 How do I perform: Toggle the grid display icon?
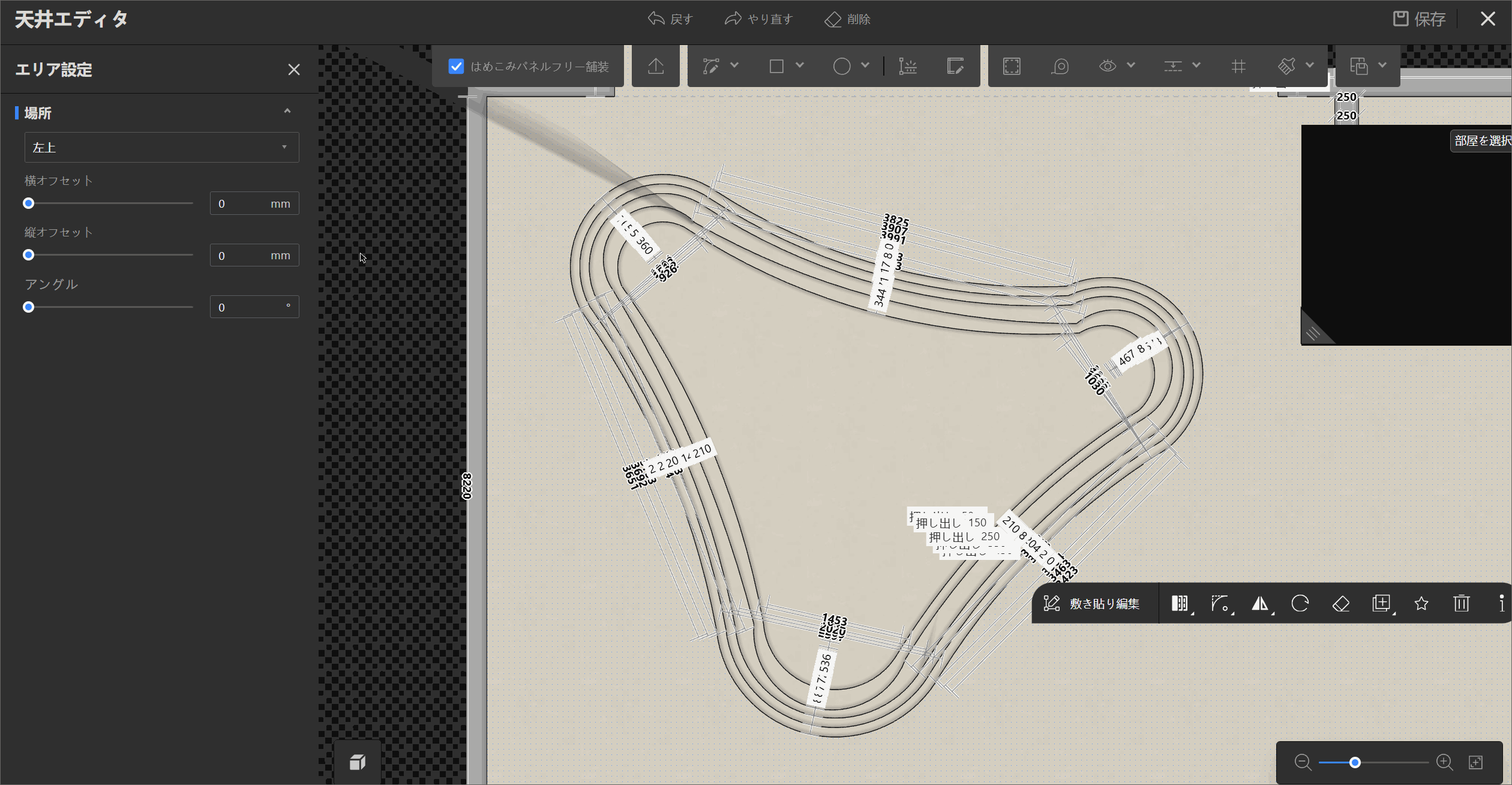pyautogui.click(x=1238, y=66)
